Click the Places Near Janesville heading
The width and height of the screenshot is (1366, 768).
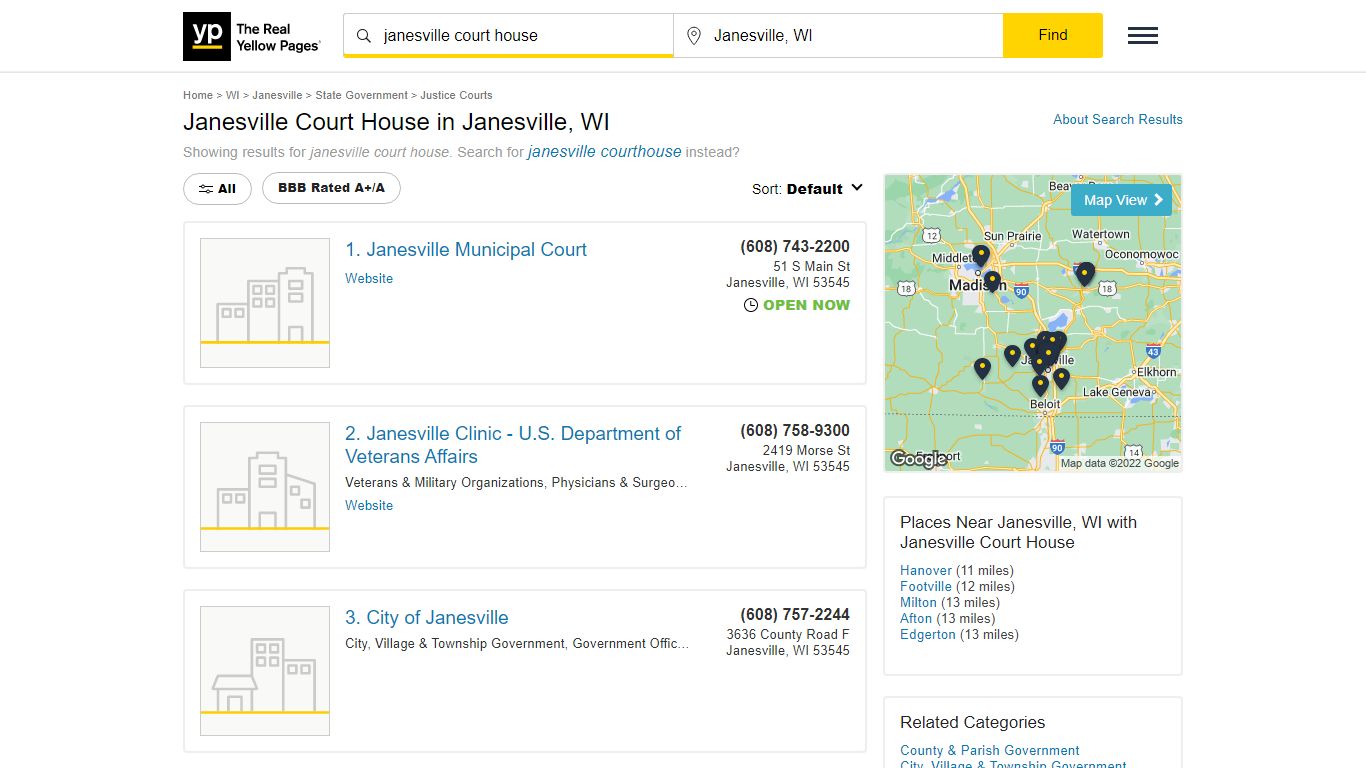pyautogui.click(x=1018, y=532)
